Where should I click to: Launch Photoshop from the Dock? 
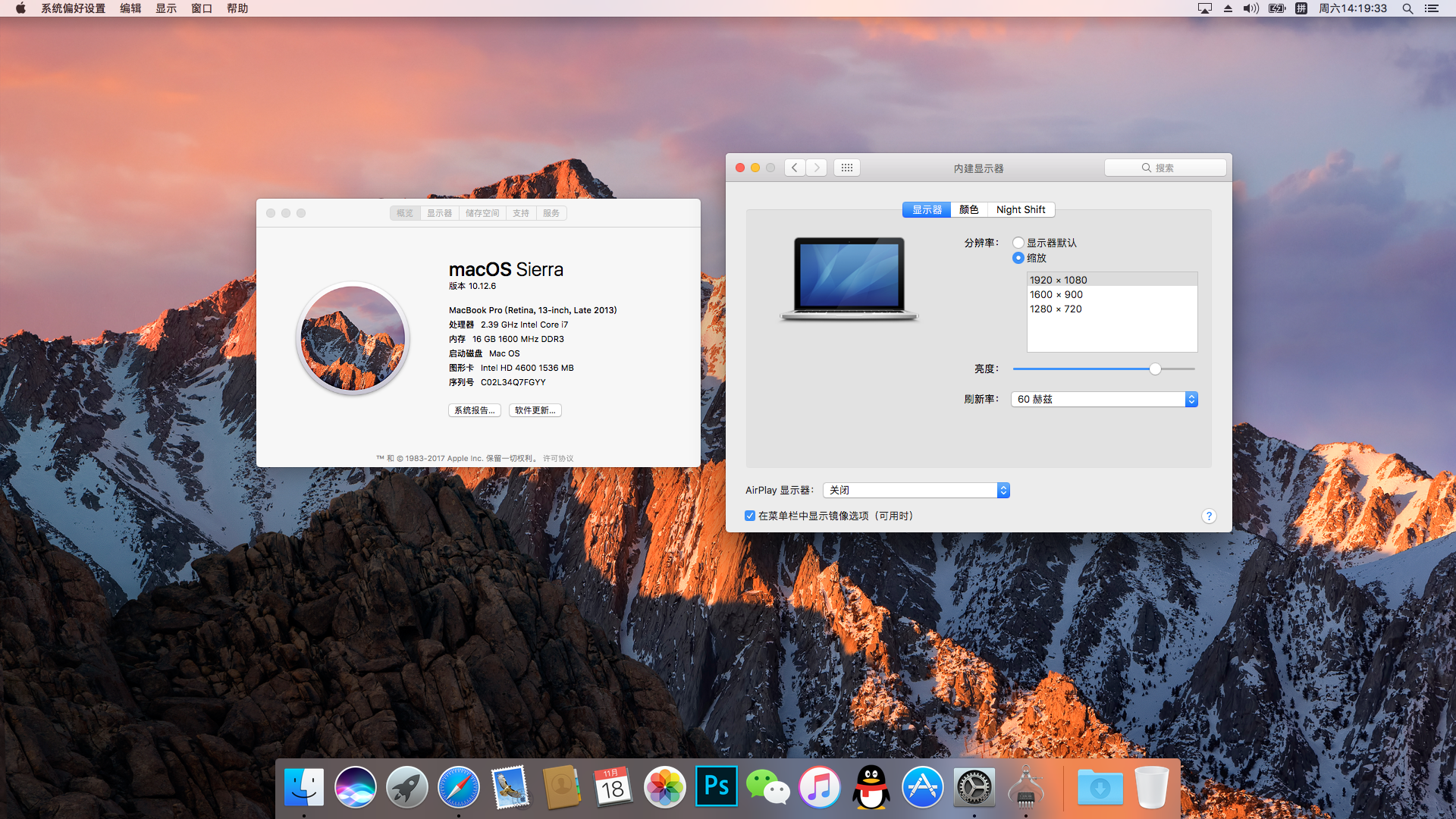(x=717, y=787)
